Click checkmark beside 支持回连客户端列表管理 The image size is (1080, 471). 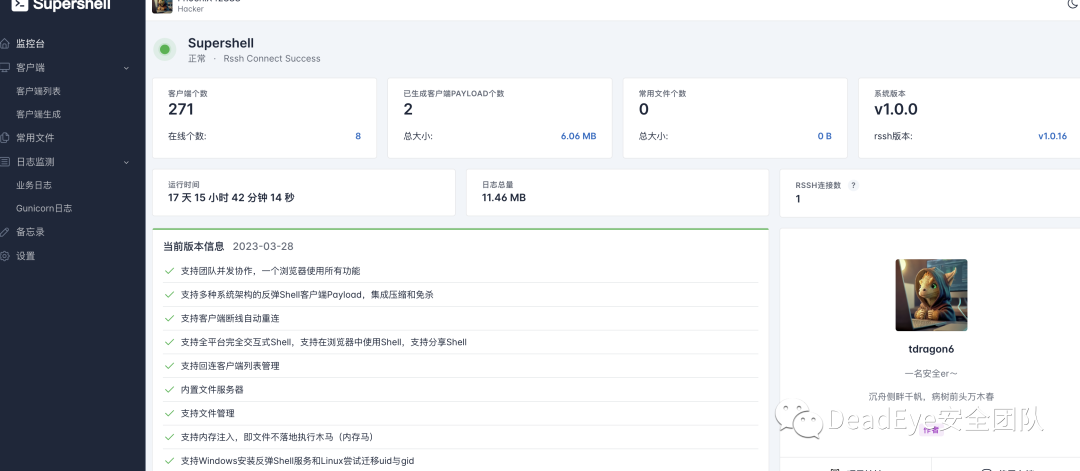169,366
